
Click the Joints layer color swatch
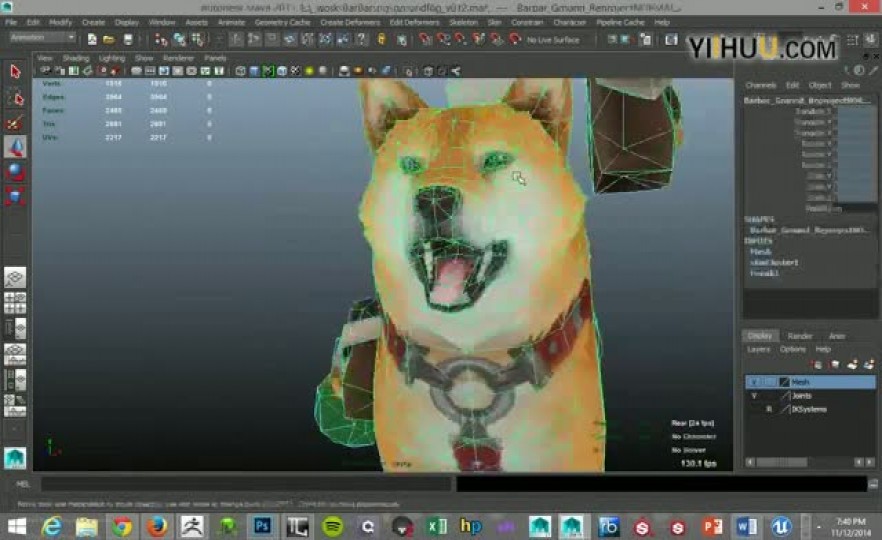click(x=784, y=396)
